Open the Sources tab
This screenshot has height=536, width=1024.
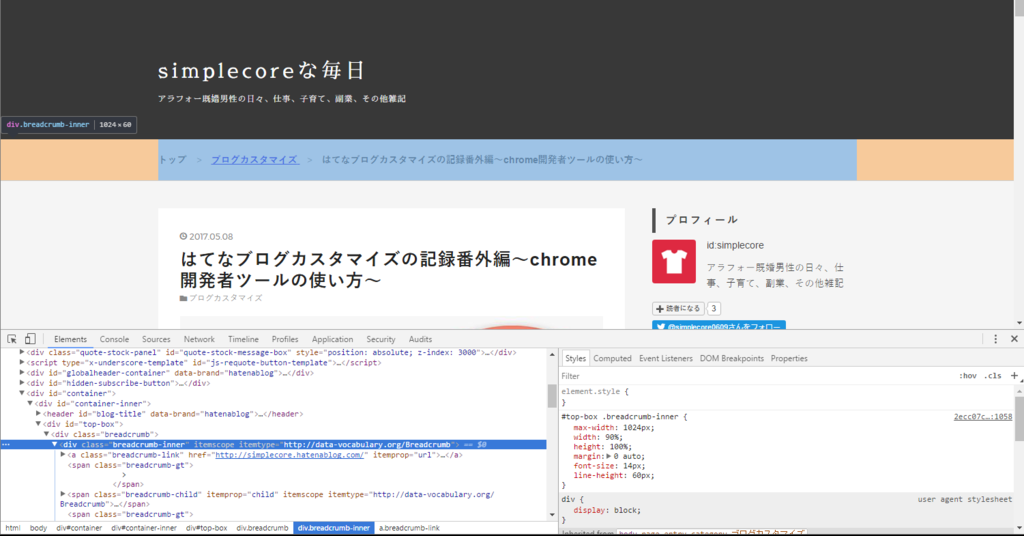pyautogui.click(x=156, y=339)
